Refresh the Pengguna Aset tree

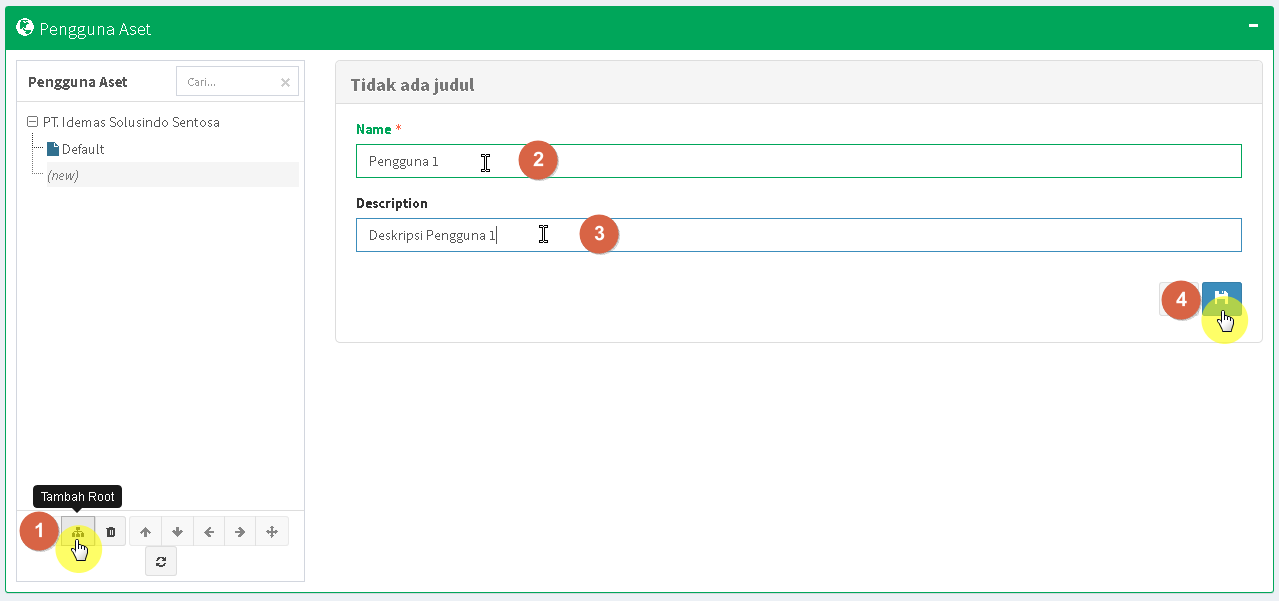161,562
